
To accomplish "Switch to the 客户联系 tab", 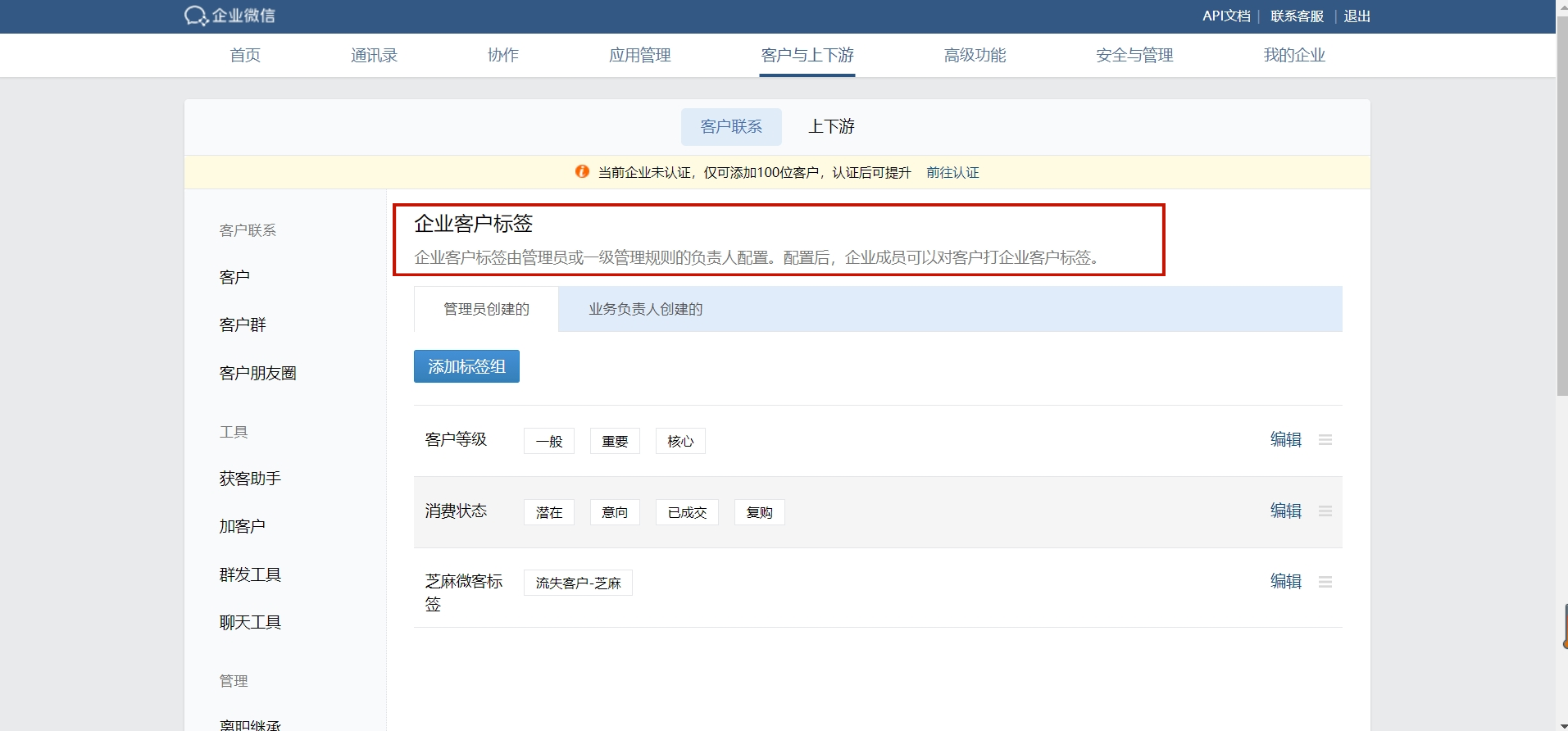I will [x=731, y=126].
